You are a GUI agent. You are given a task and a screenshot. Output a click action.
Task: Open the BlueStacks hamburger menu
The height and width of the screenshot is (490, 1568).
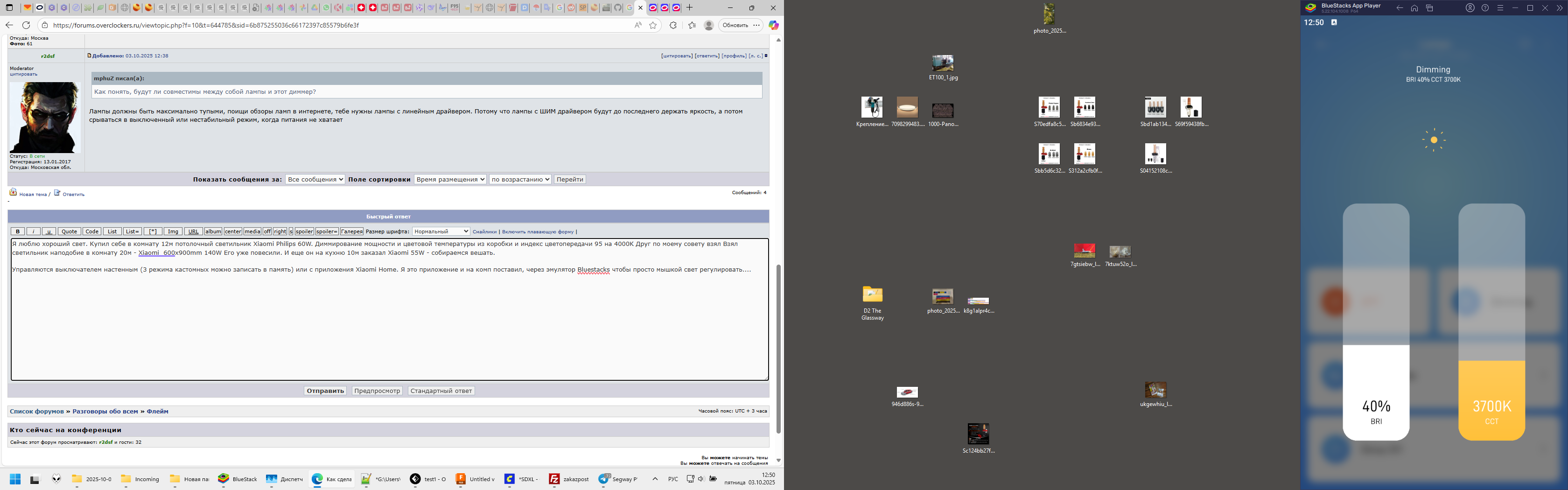tap(1500, 8)
